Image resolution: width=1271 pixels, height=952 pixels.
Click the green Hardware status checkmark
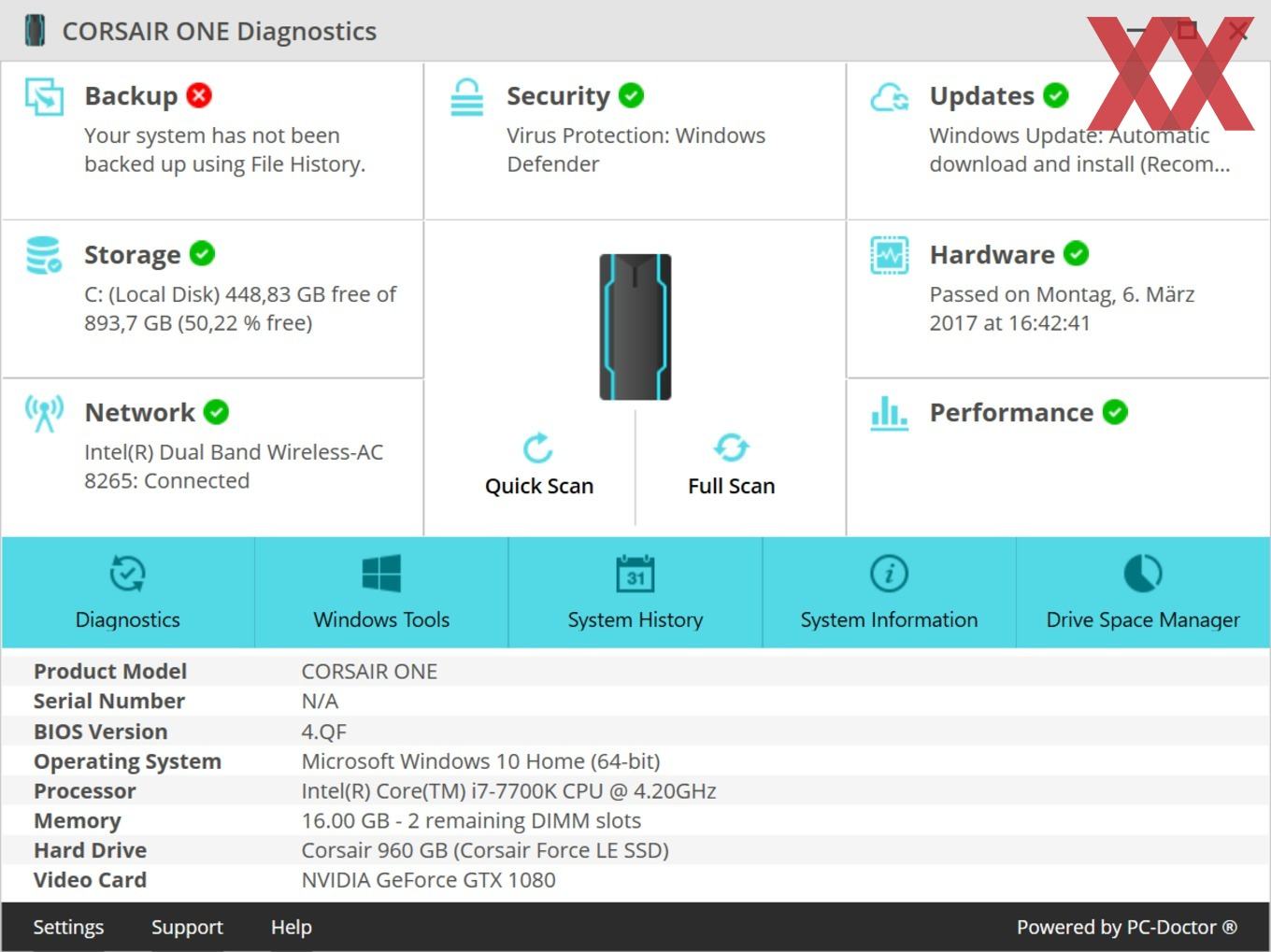click(1077, 253)
